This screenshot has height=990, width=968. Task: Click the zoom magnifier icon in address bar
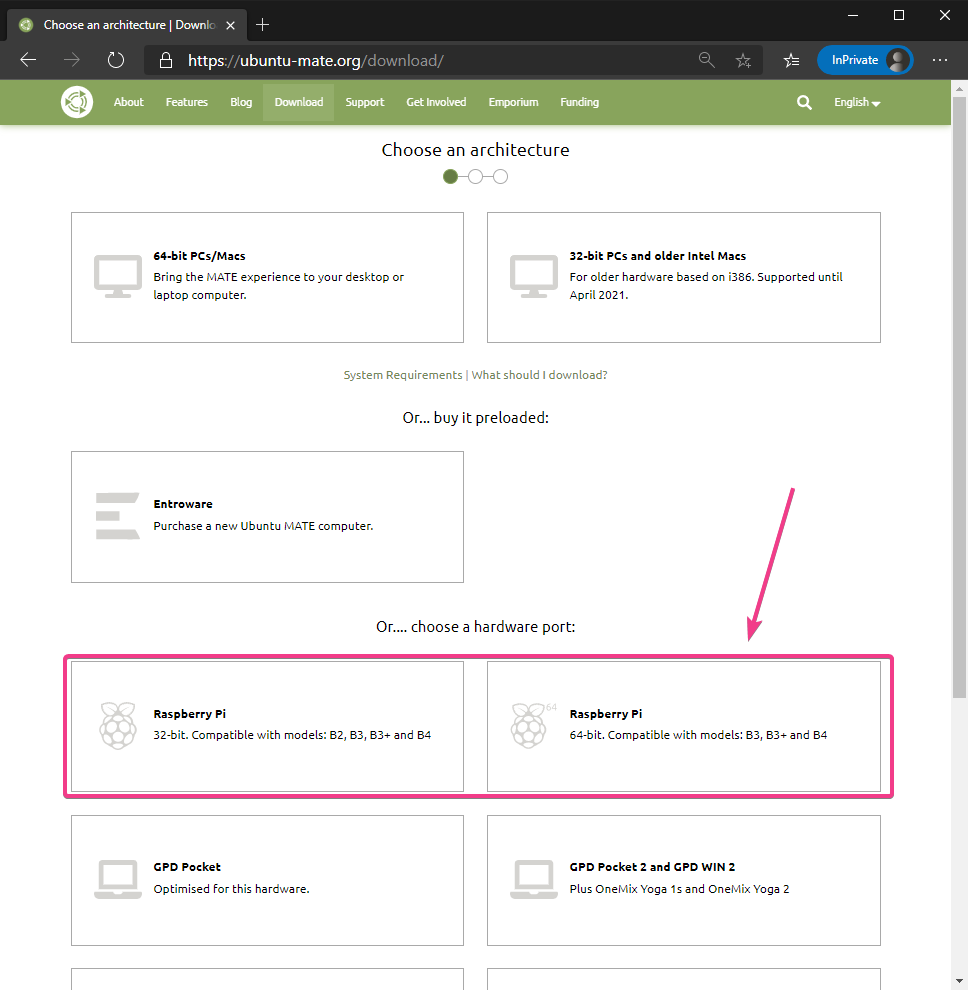point(707,61)
